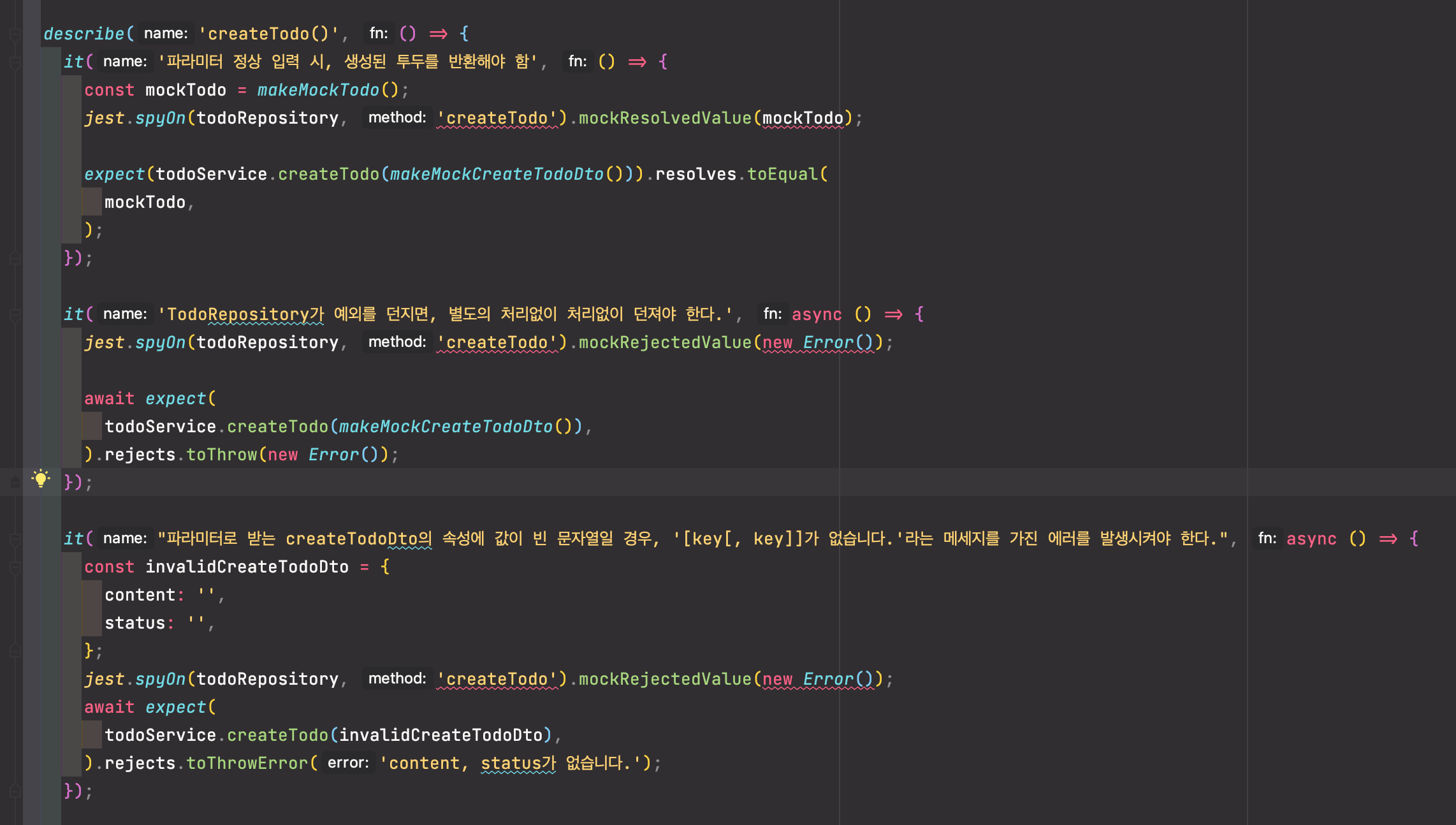Click the empty string value of status

pos(196,623)
